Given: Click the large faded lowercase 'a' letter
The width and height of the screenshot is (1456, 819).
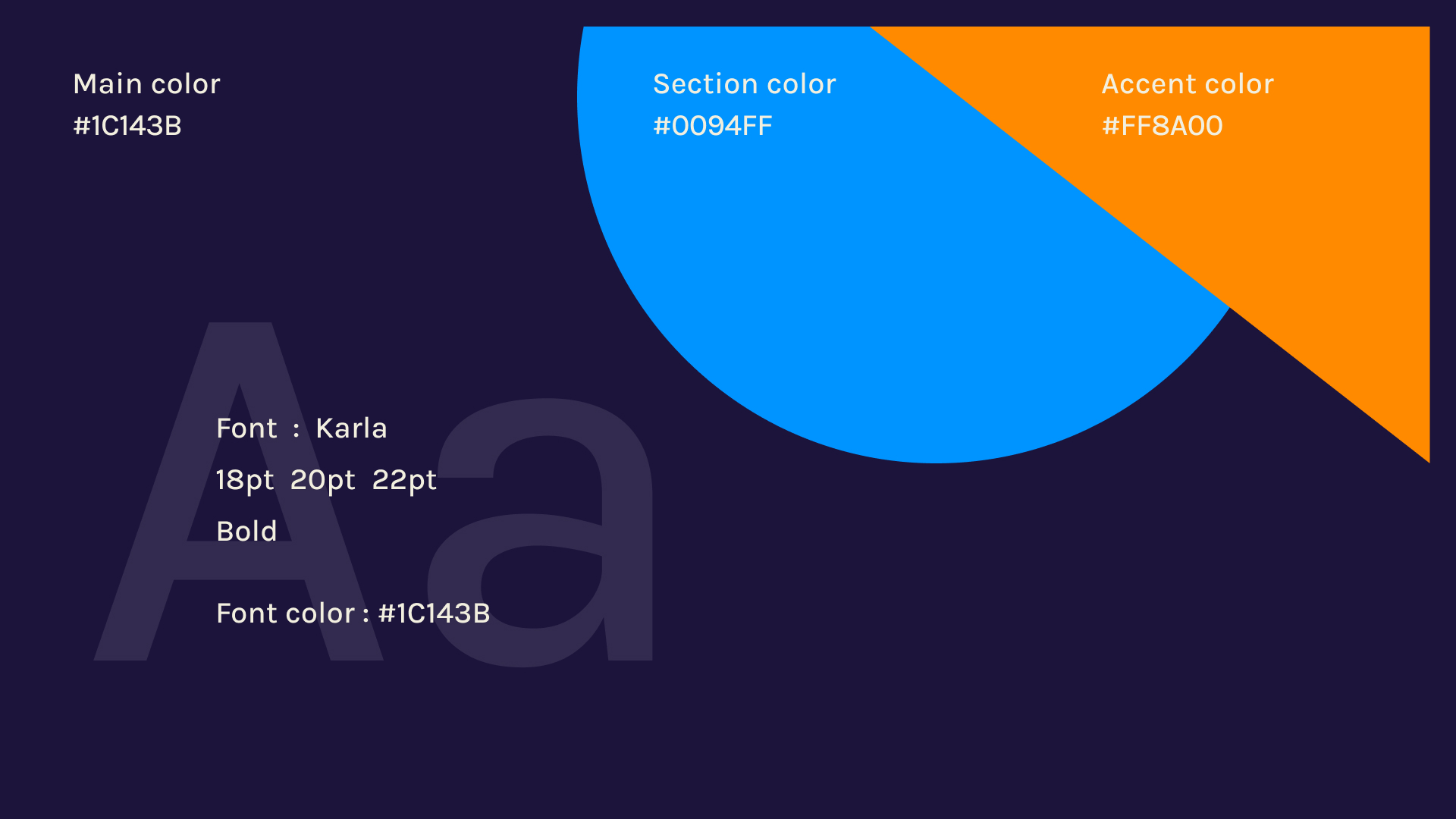Looking at the screenshot, I should (x=626, y=591).
